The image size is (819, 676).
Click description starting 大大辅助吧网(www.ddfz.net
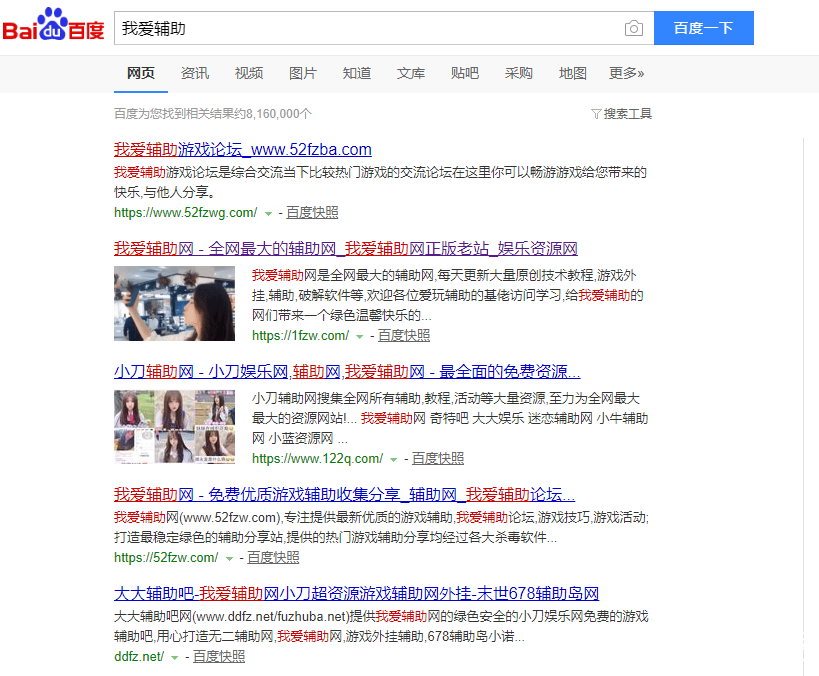pos(381,626)
